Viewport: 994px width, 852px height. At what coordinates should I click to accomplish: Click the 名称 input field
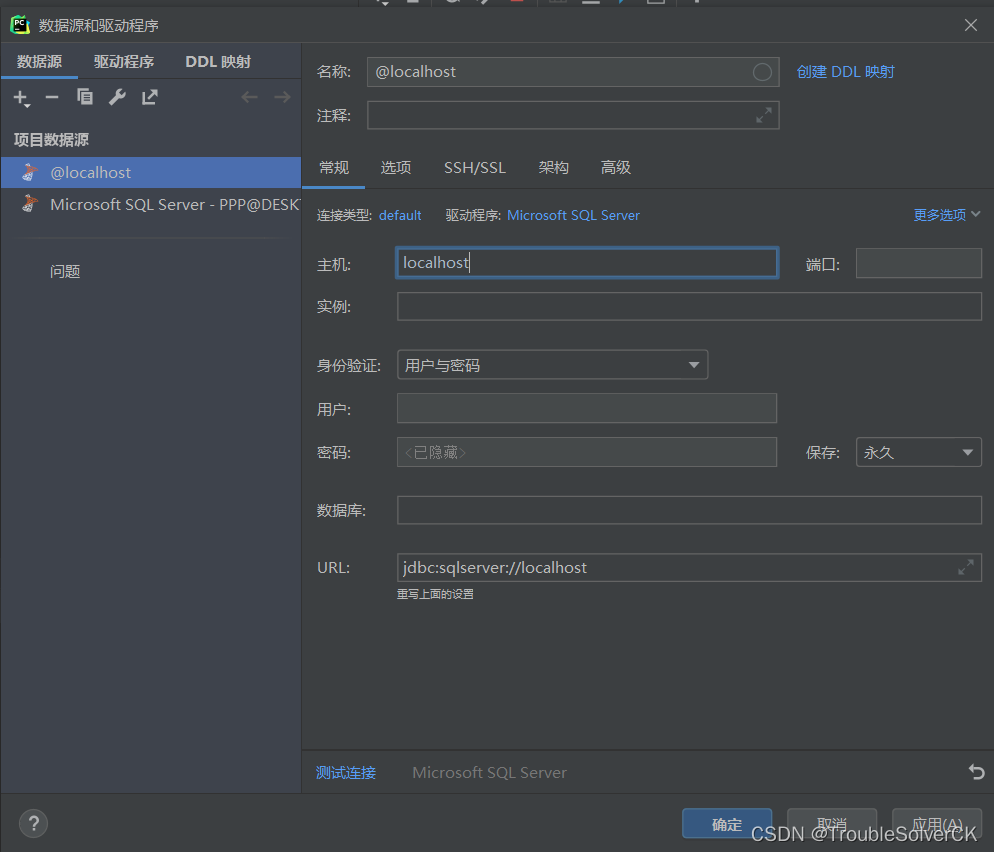tap(573, 72)
